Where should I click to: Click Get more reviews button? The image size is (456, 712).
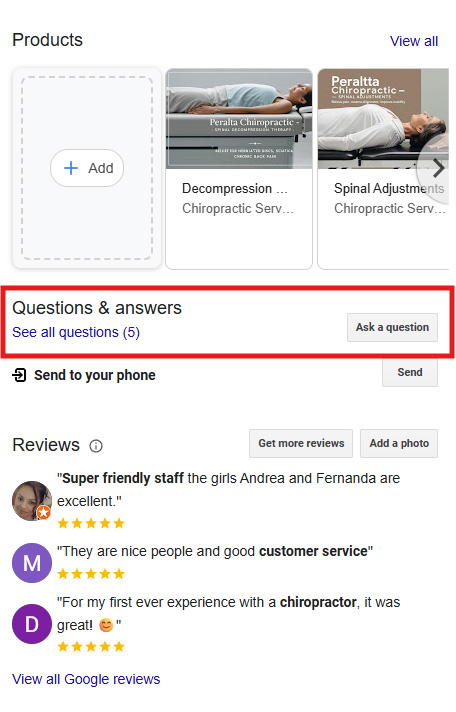[301, 443]
